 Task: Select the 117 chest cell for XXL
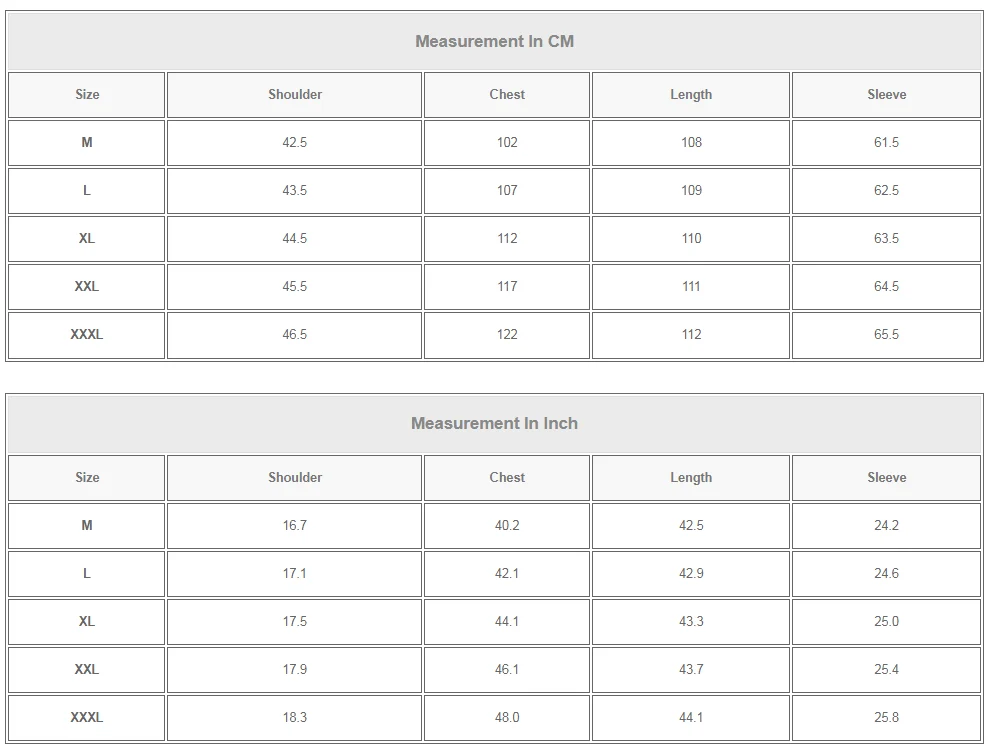(507, 287)
